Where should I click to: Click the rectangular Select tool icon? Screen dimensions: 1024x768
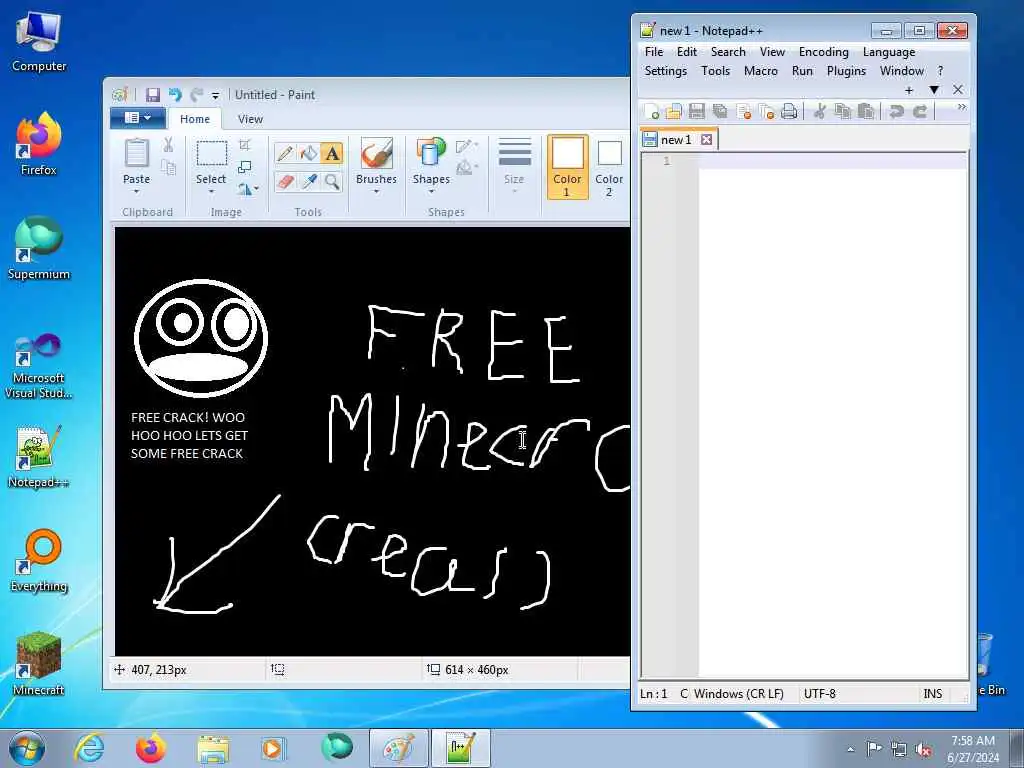click(212, 154)
